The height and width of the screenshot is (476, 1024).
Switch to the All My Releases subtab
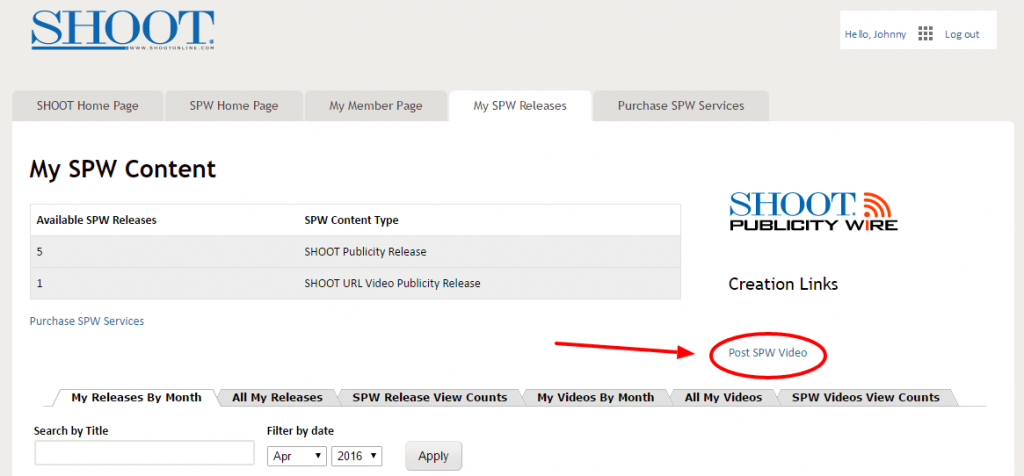278,397
